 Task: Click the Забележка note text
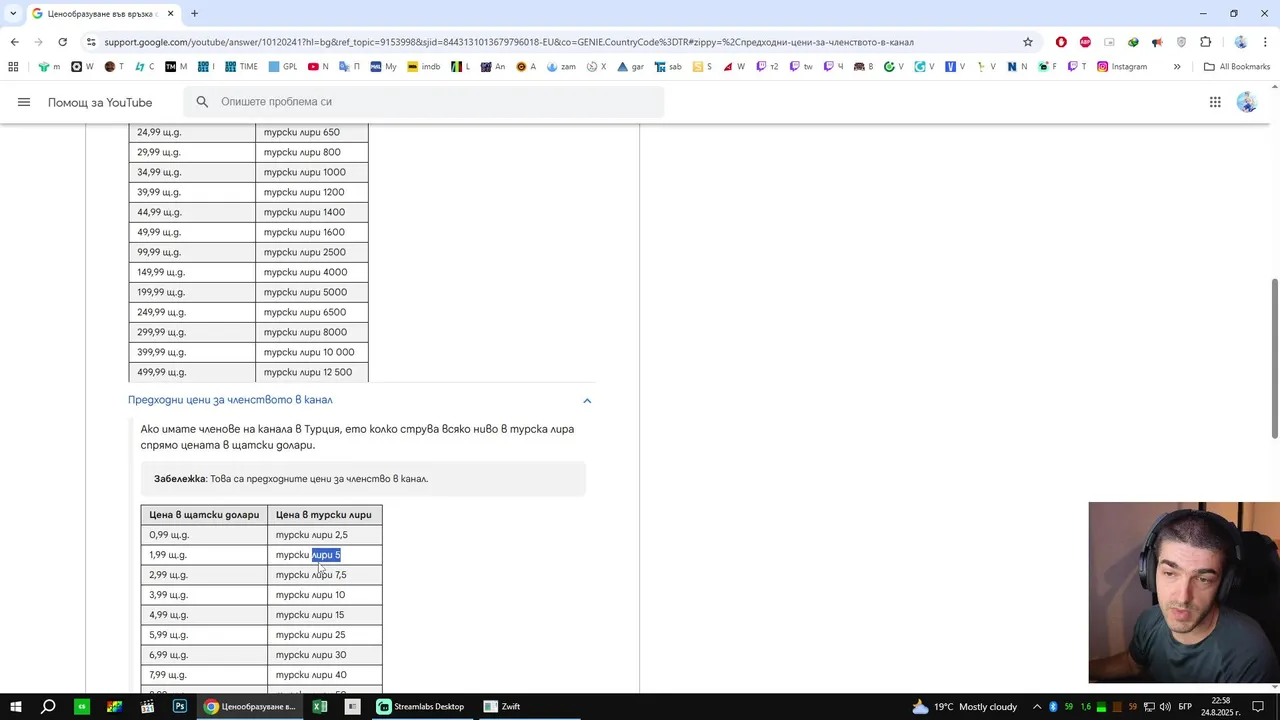coord(291,479)
